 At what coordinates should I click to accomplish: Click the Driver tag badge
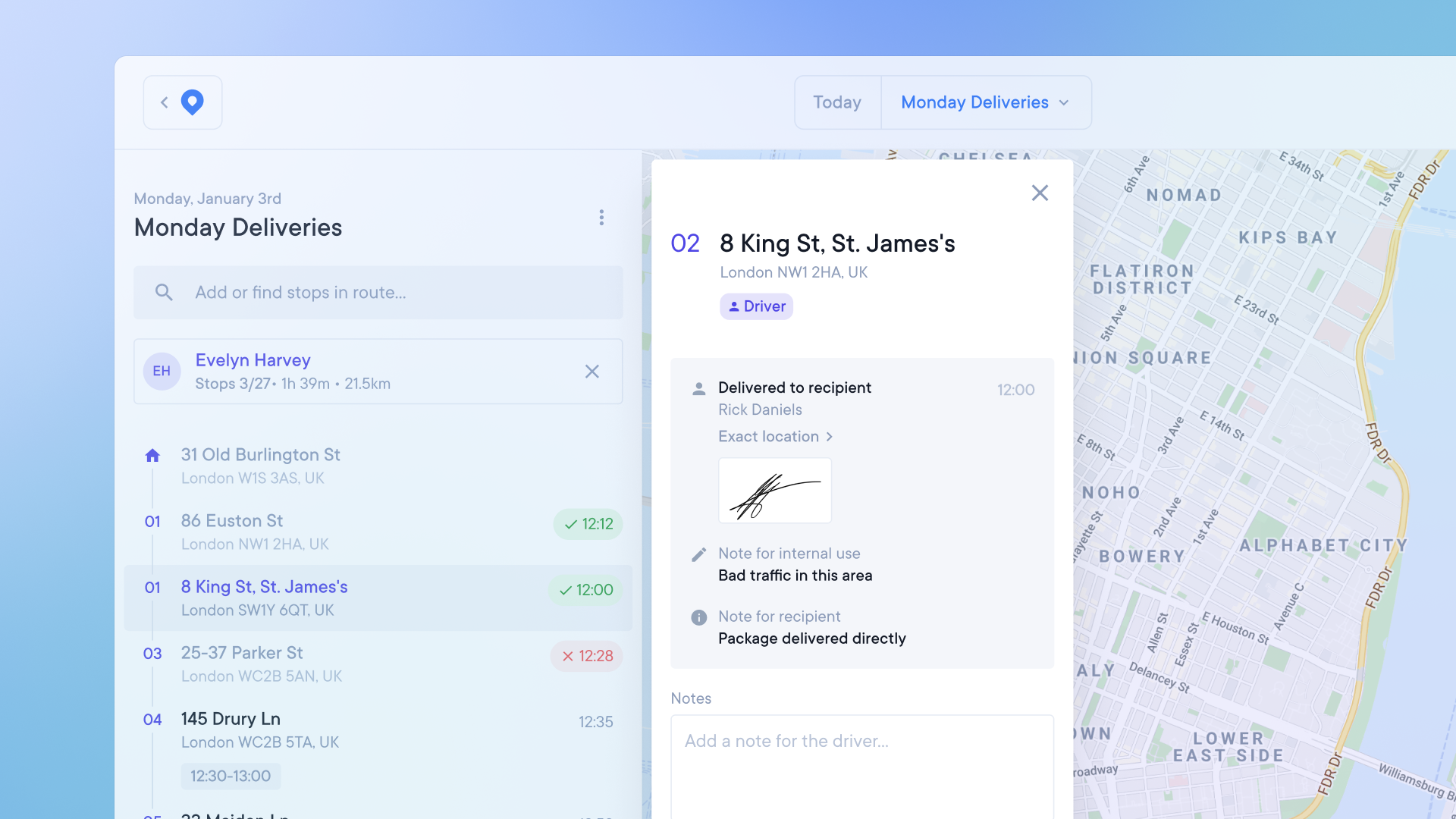pos(756,306)
